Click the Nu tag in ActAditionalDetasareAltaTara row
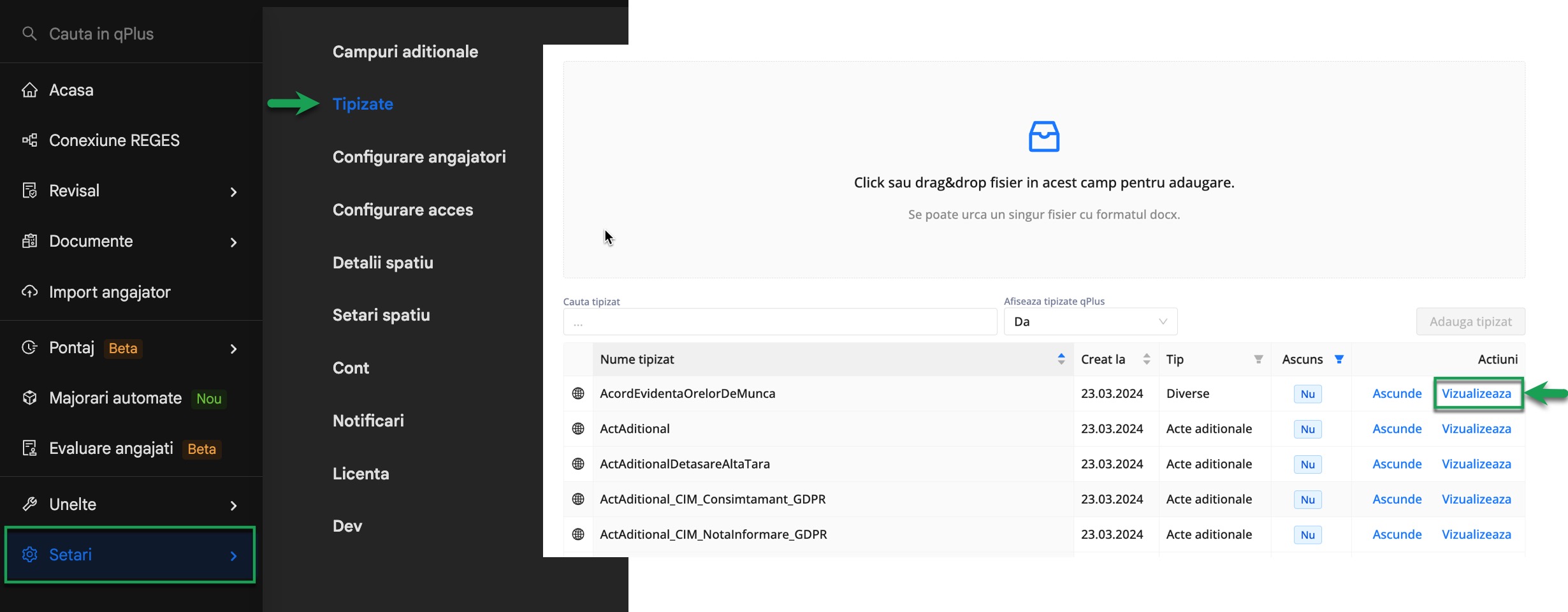Viewport: 1568px width, 612px height. pyautogui.click(x=1308, y=464)
